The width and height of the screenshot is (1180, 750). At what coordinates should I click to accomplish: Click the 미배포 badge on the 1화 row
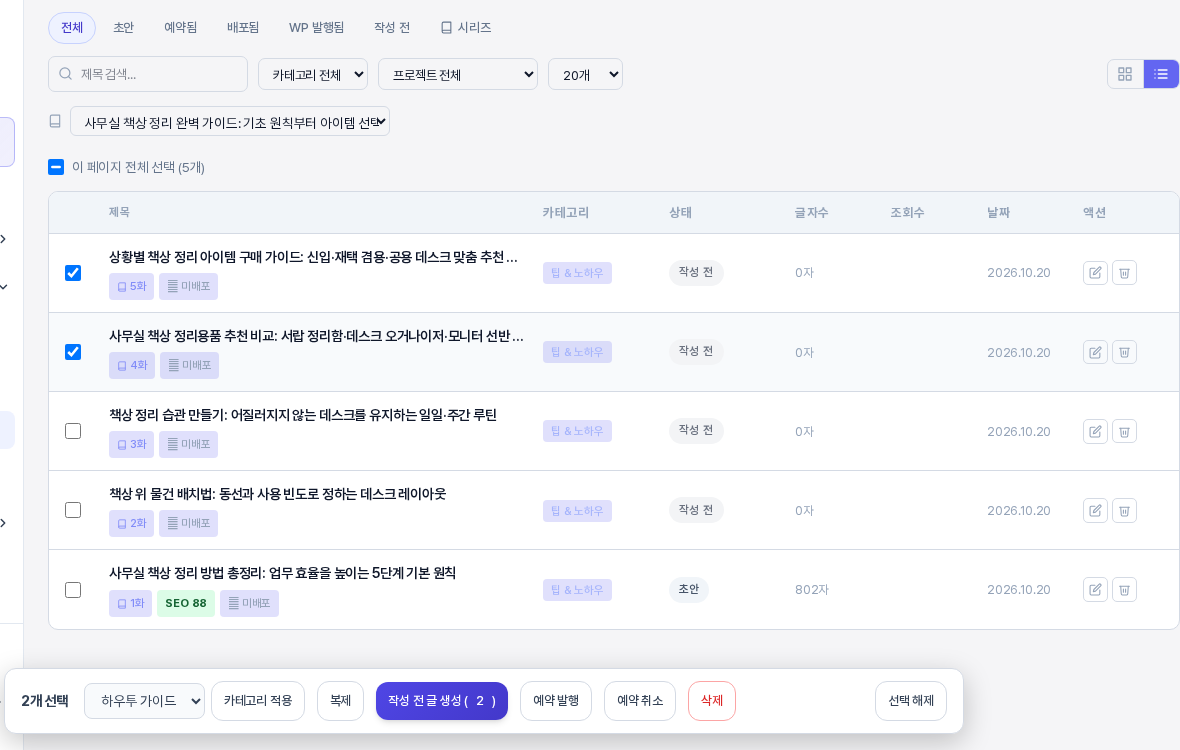249,603
